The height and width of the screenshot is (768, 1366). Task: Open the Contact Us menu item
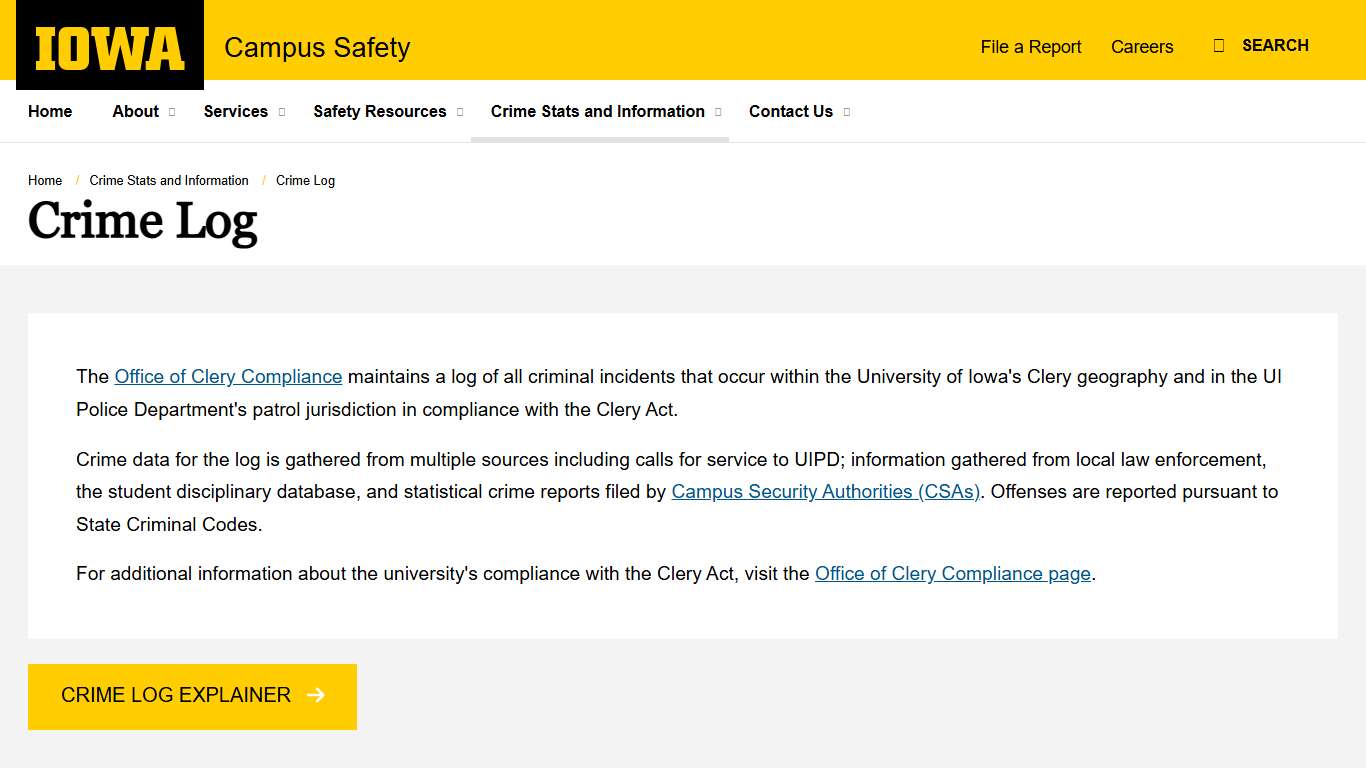(791, 112)
